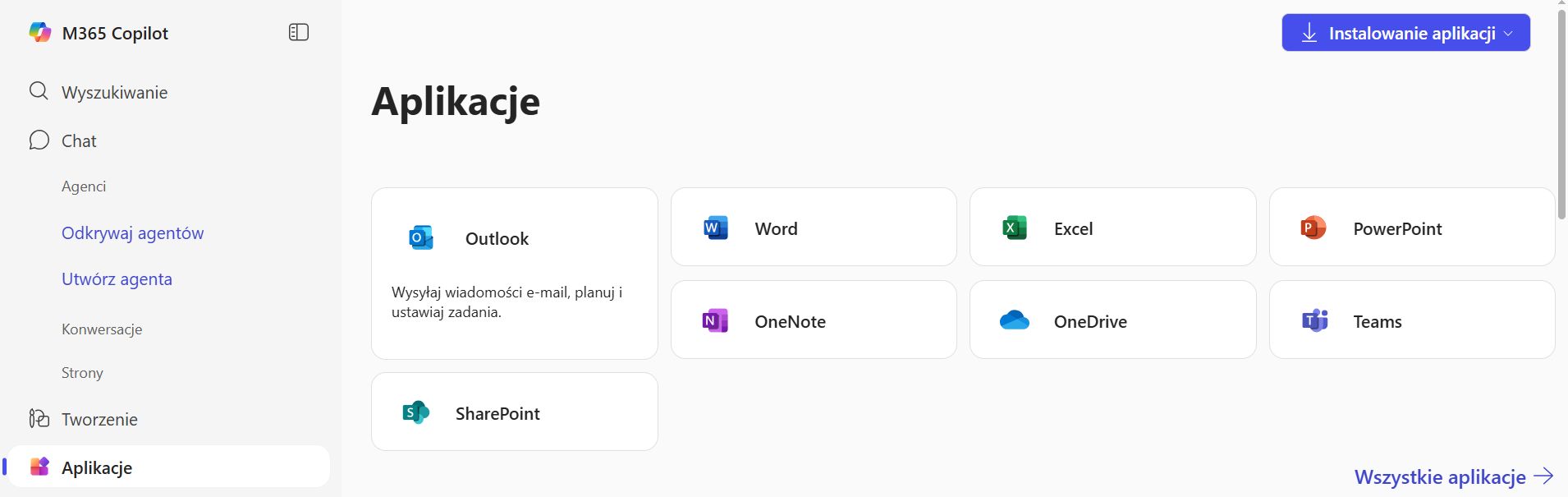Open the SharePoint app icon

click(416, 412)
